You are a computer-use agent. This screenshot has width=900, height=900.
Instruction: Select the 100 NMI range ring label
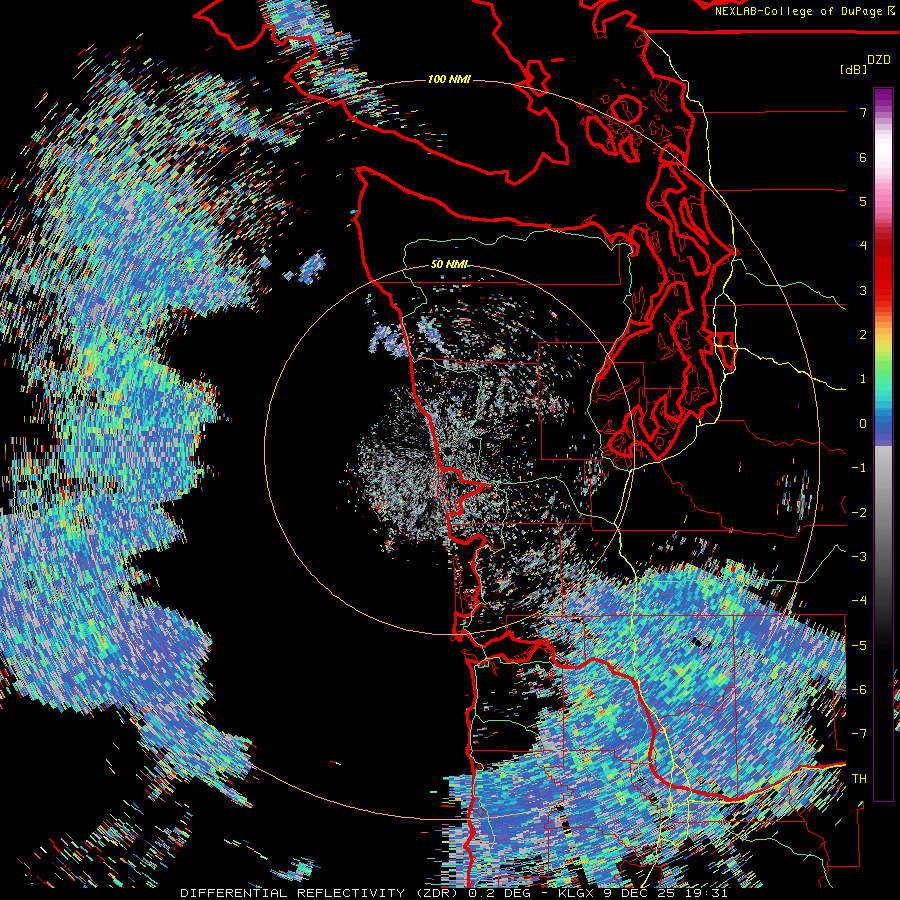(449, 79)
